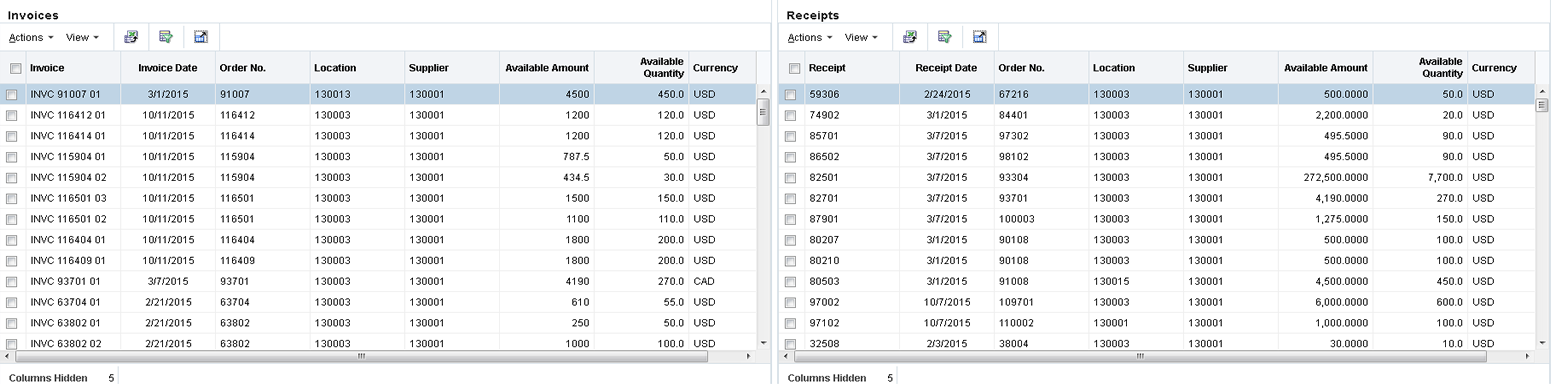Detach the Invoices table

click(x=201, y=37)
